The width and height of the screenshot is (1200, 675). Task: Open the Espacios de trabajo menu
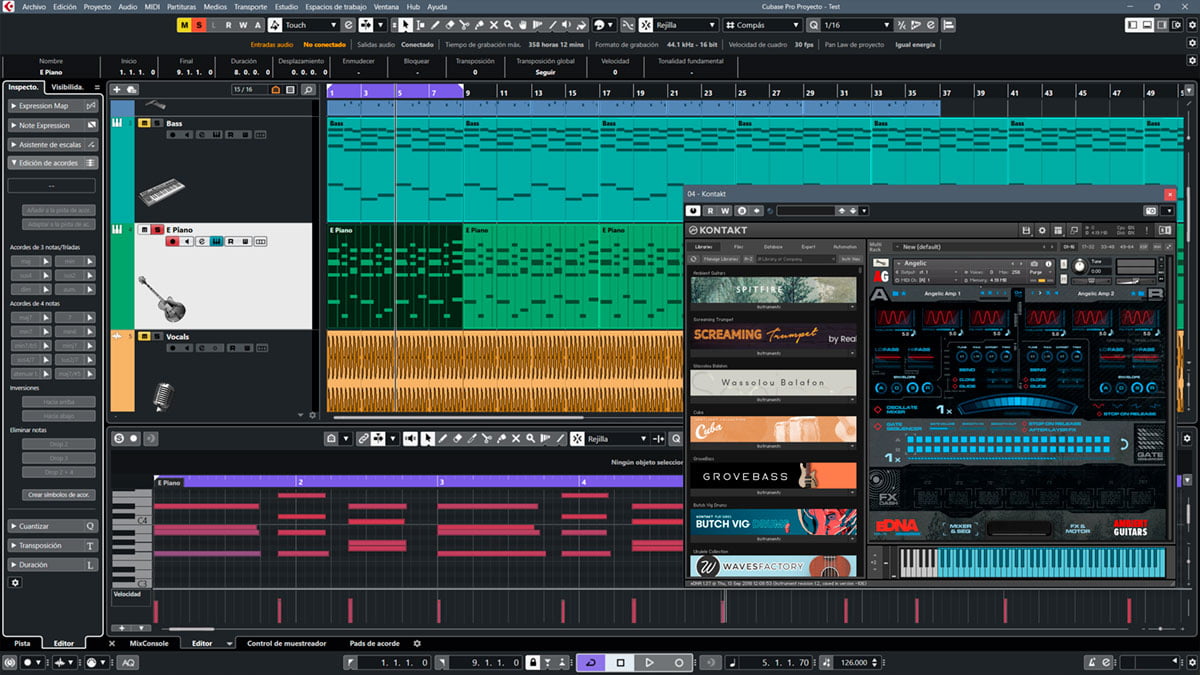336,6
